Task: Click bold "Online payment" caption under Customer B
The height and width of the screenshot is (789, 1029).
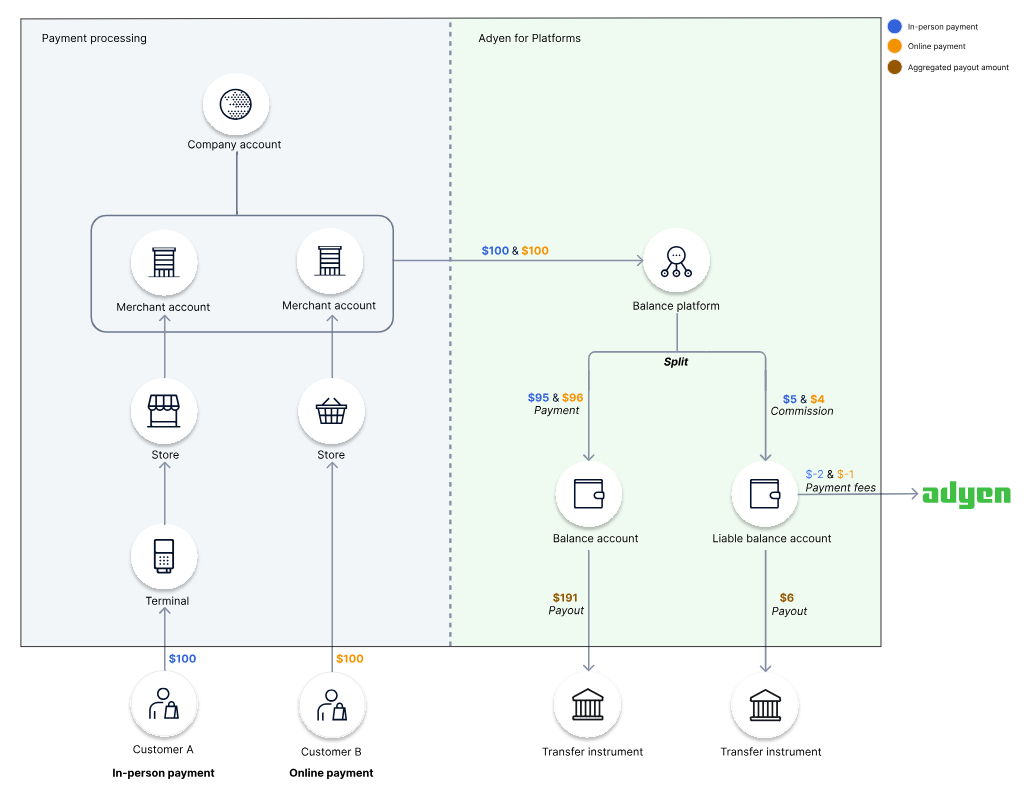Action: tap(331, 773)
